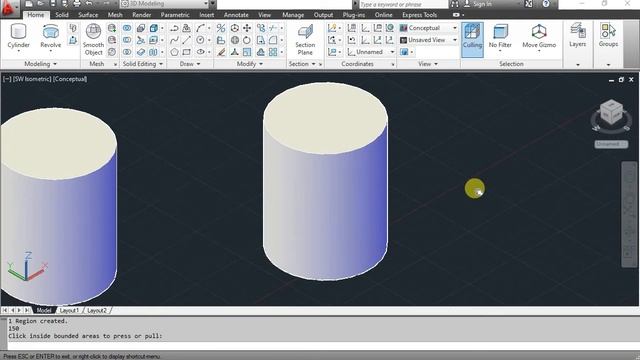The width and height of the screenshot is (640, 360).
Task: Click the Smooth Object mesh tool
Action: pyautogui.click(x=93, y=40)
